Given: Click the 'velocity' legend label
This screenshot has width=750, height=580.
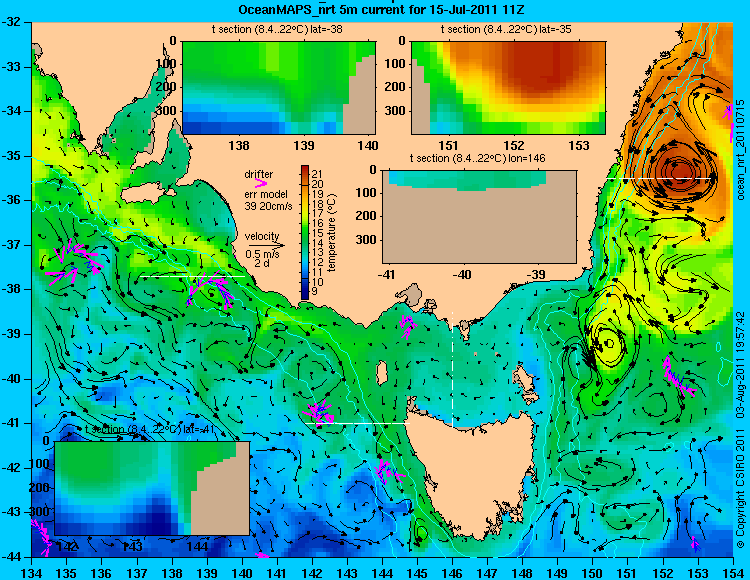Looking at the screenshot, I should [x=262, y=236].
